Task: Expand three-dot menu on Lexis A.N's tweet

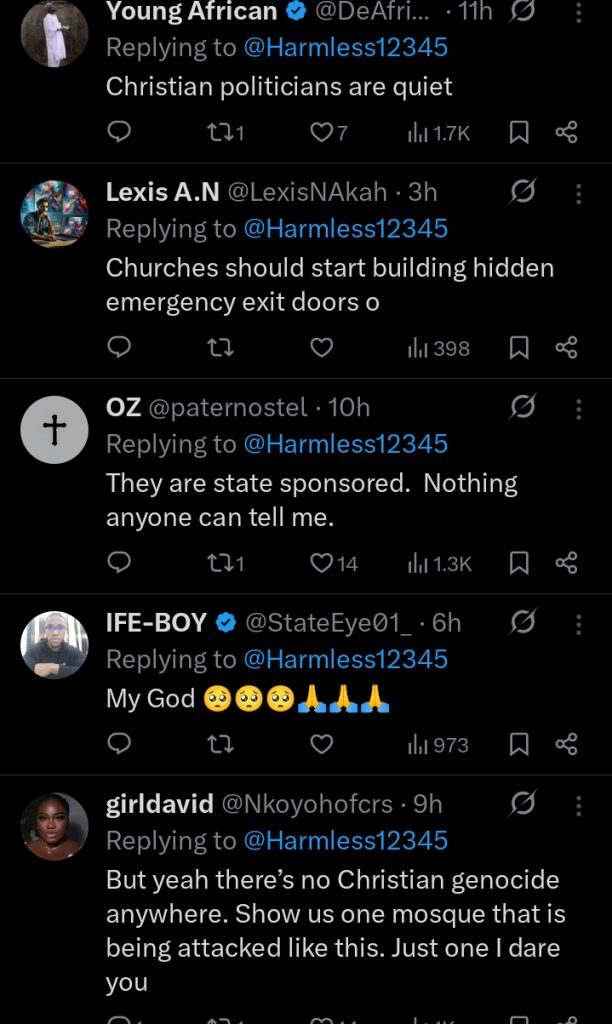Action: (x=578, y=191)
